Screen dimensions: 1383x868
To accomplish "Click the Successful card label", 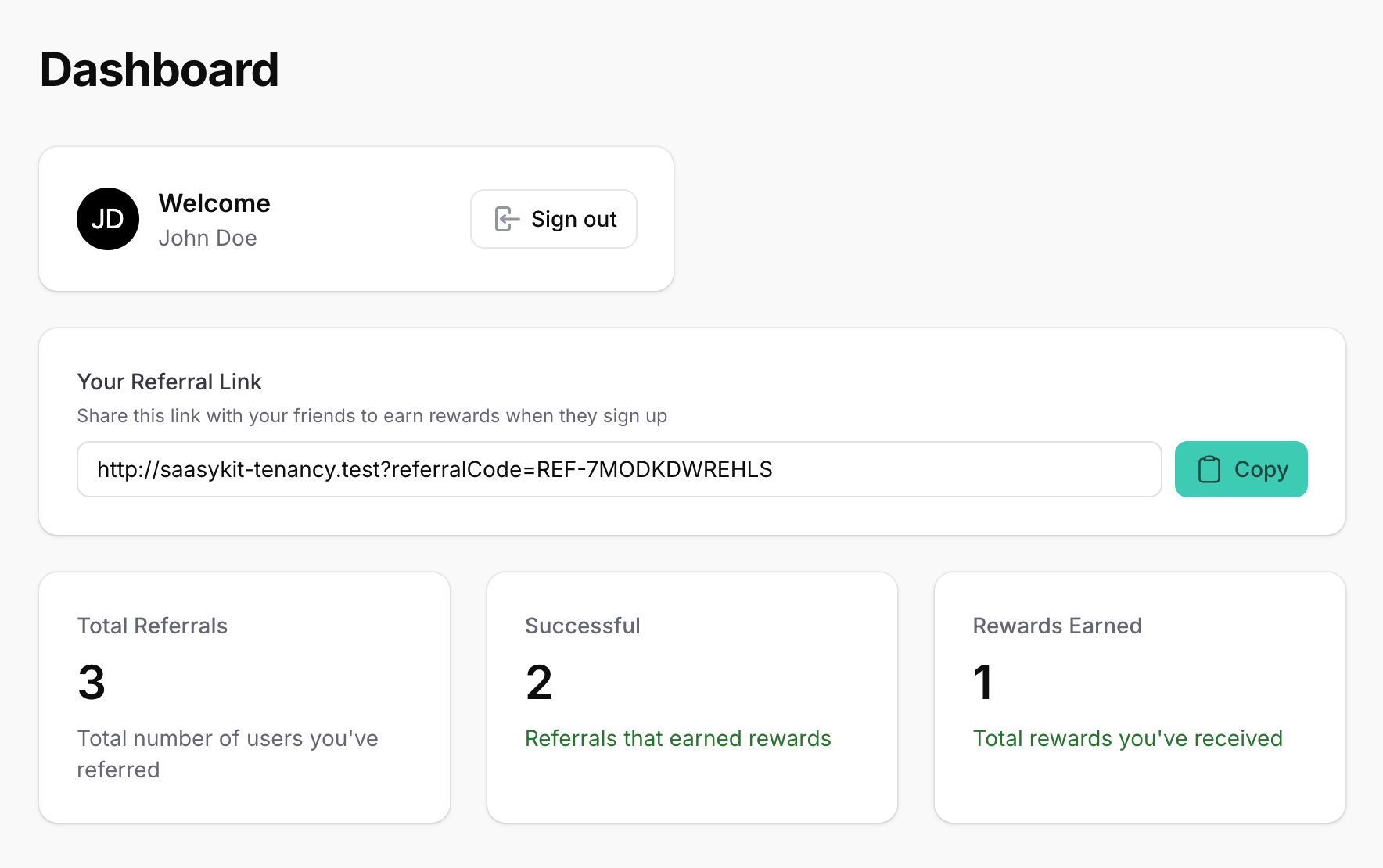I will click(x=582, y=626).
